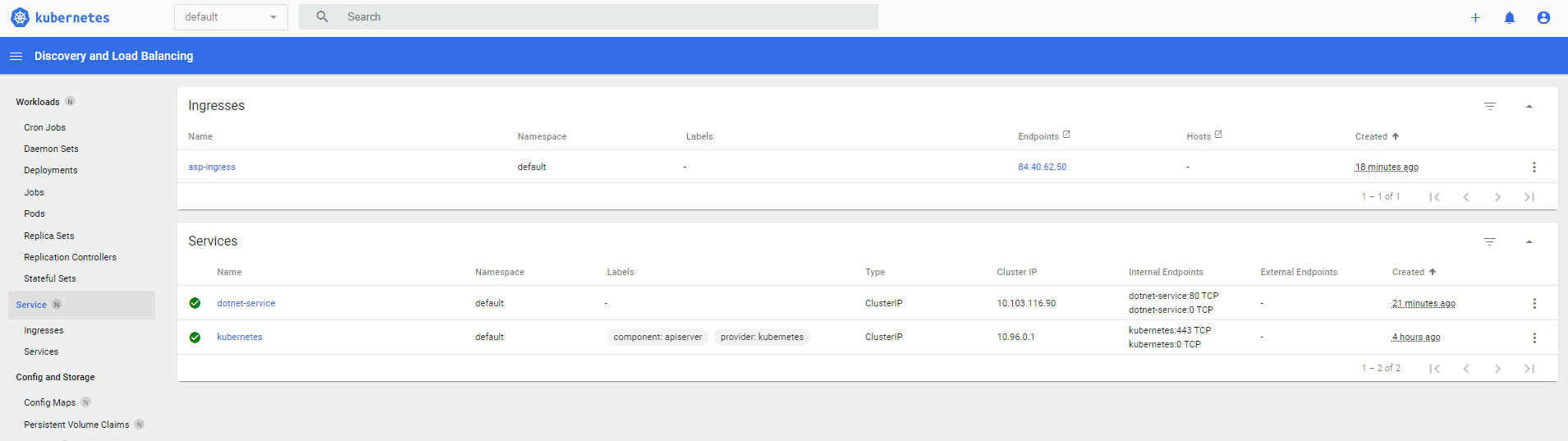Click the plus icon to create resource
The width and height of the screenshot is (1568, 441).
point(1475,17)
